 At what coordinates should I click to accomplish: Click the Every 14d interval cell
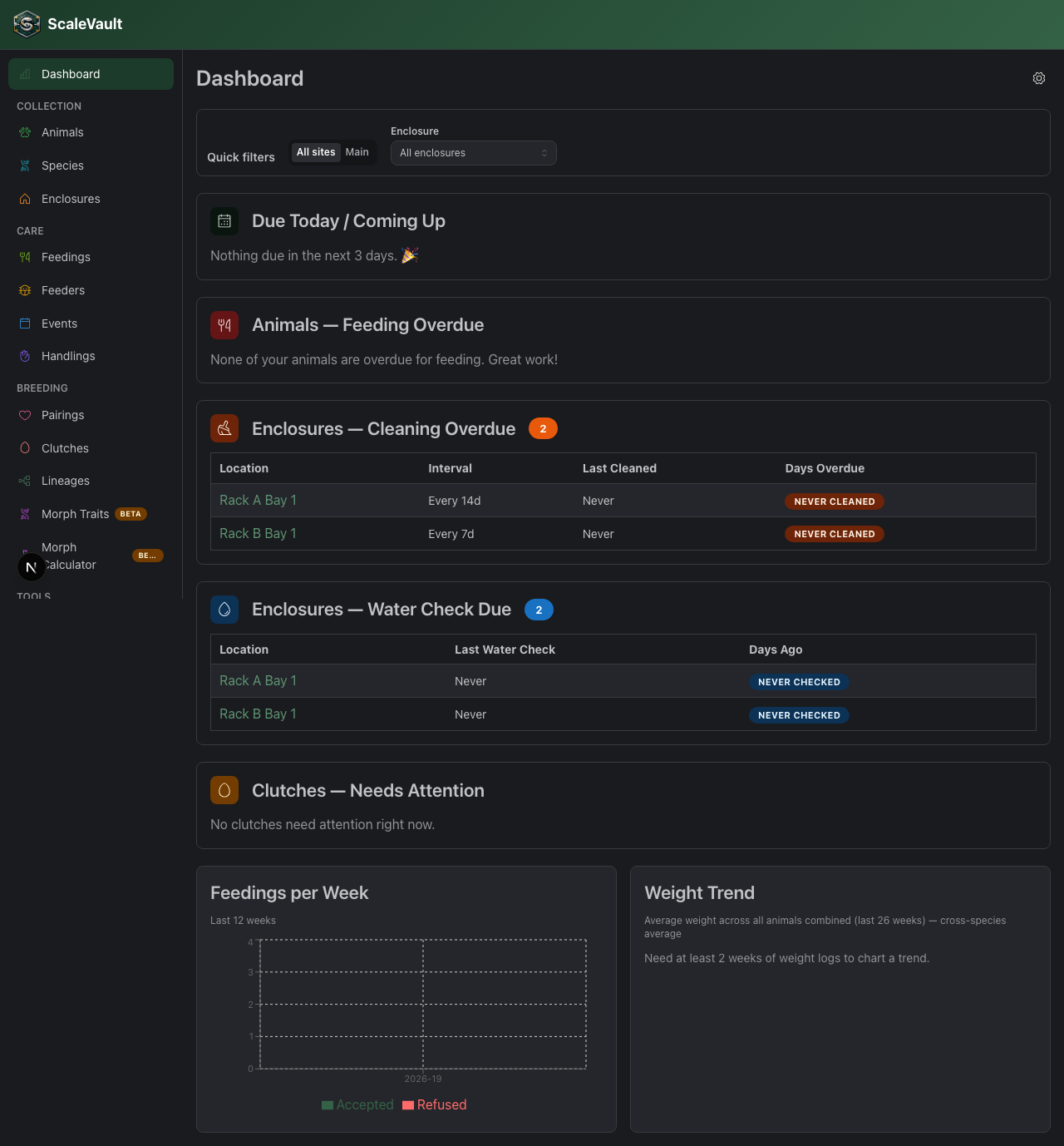tap(455, 501)
